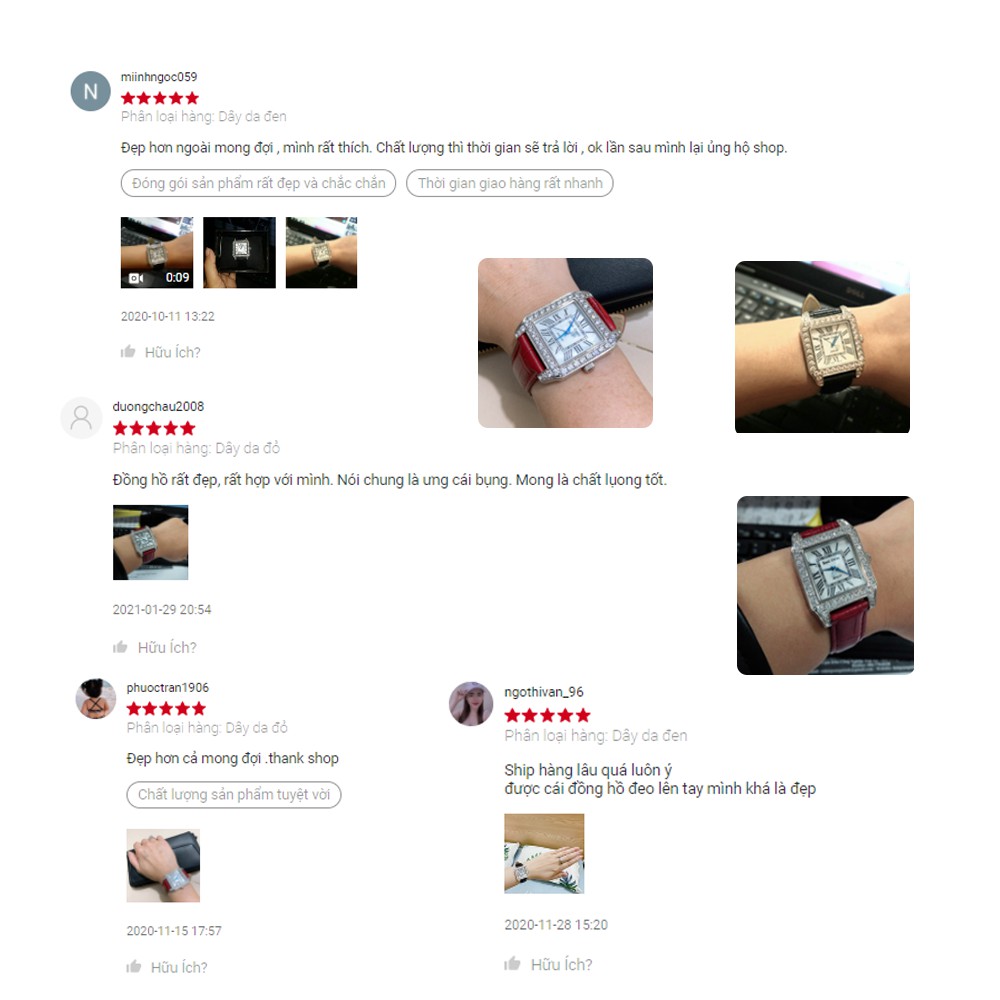Open phuoctran1906's review photo thumbnail
1000x1000 pixels.
163,865
